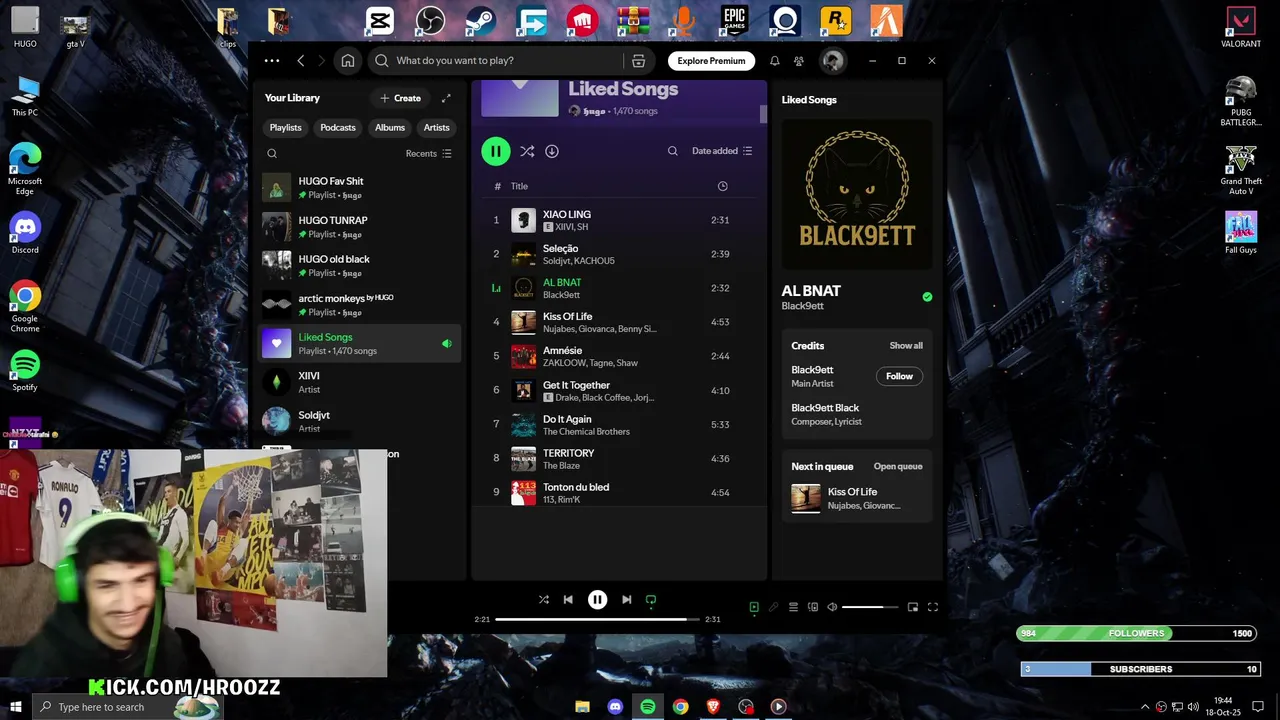Search within Your Library
The height and width of the screenshot is (720, 1280).
[272, 154]
